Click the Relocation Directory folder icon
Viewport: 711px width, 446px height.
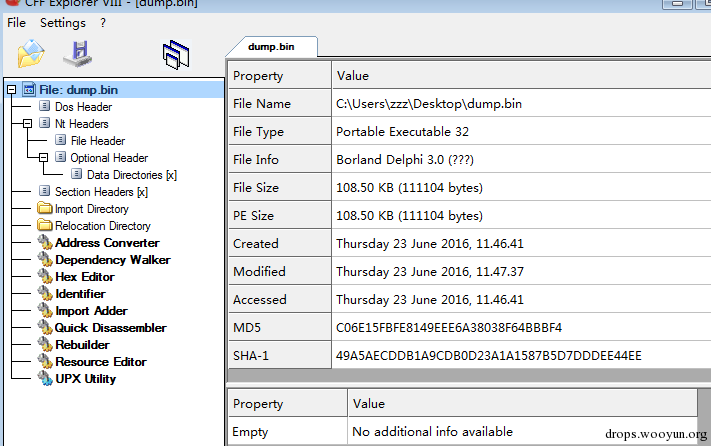[45, 225]
